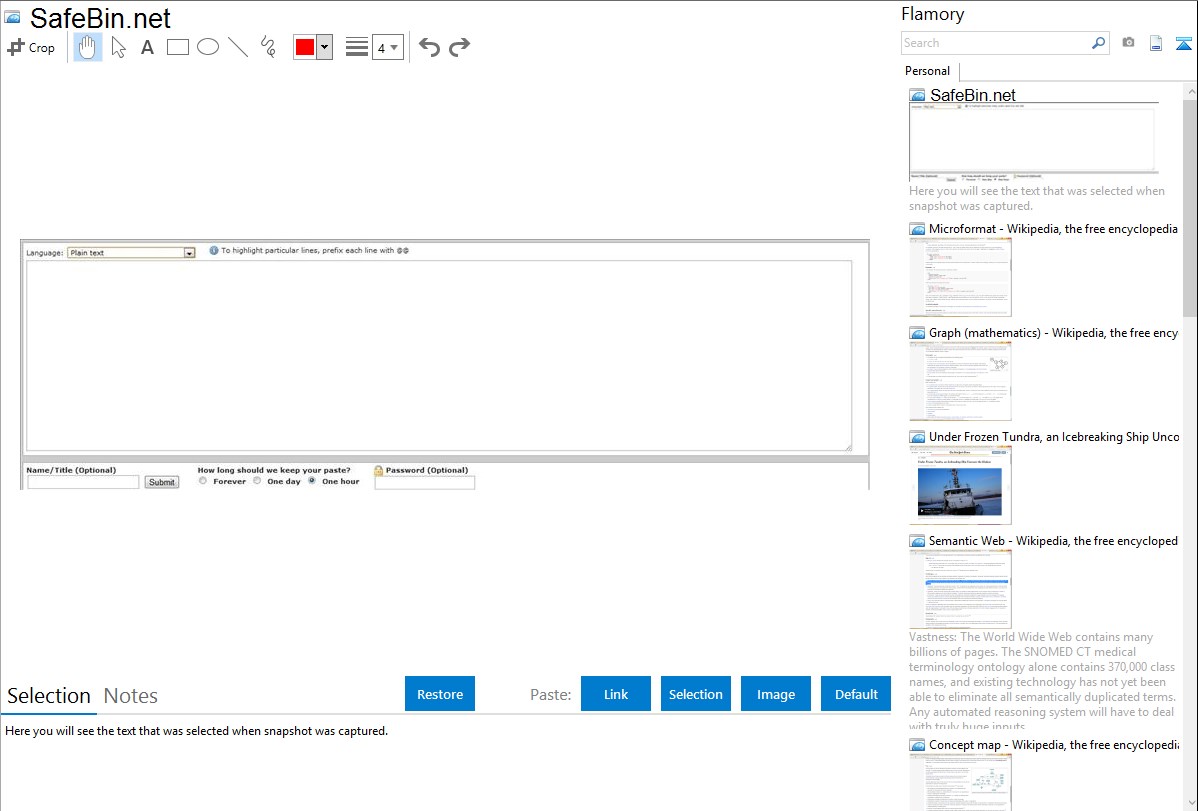Open the Under Frozen Tundra snapshot thumbnail
Viewport: 1198px width, 811px height.
(x=960, y=485)
